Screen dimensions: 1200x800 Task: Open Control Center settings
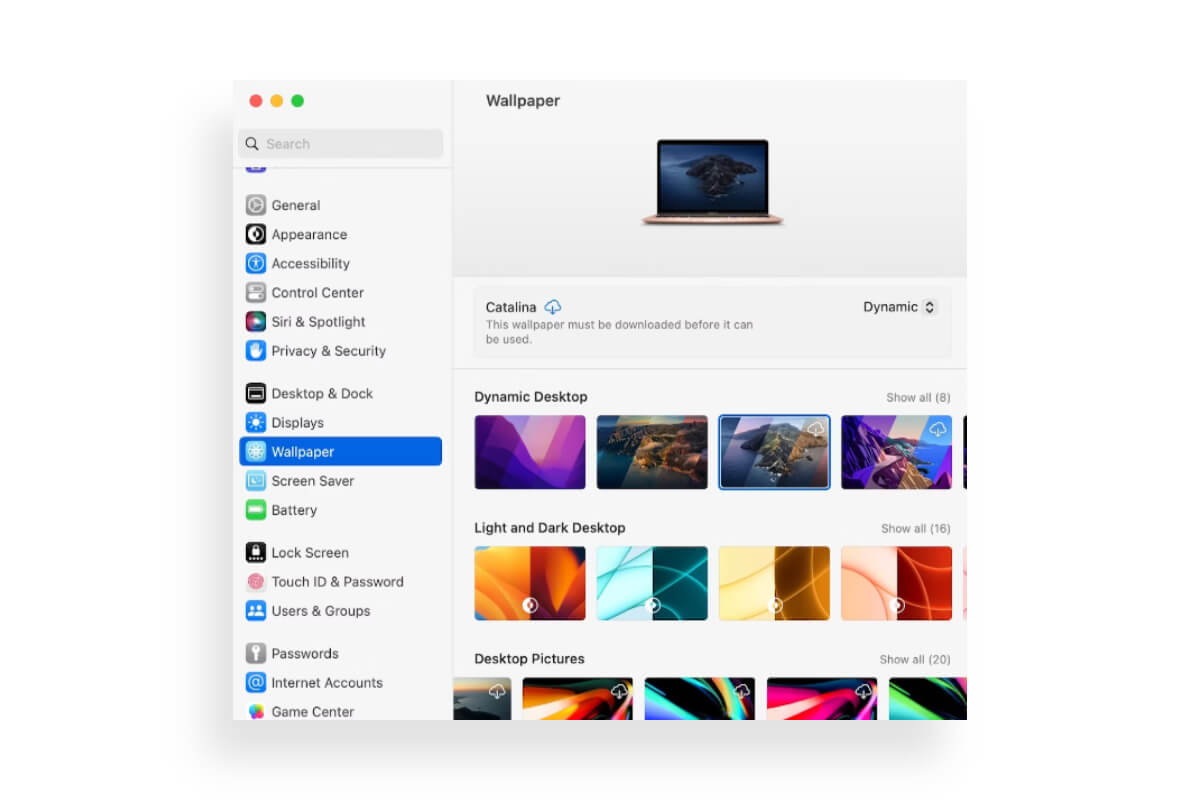(x=317, y=292)
